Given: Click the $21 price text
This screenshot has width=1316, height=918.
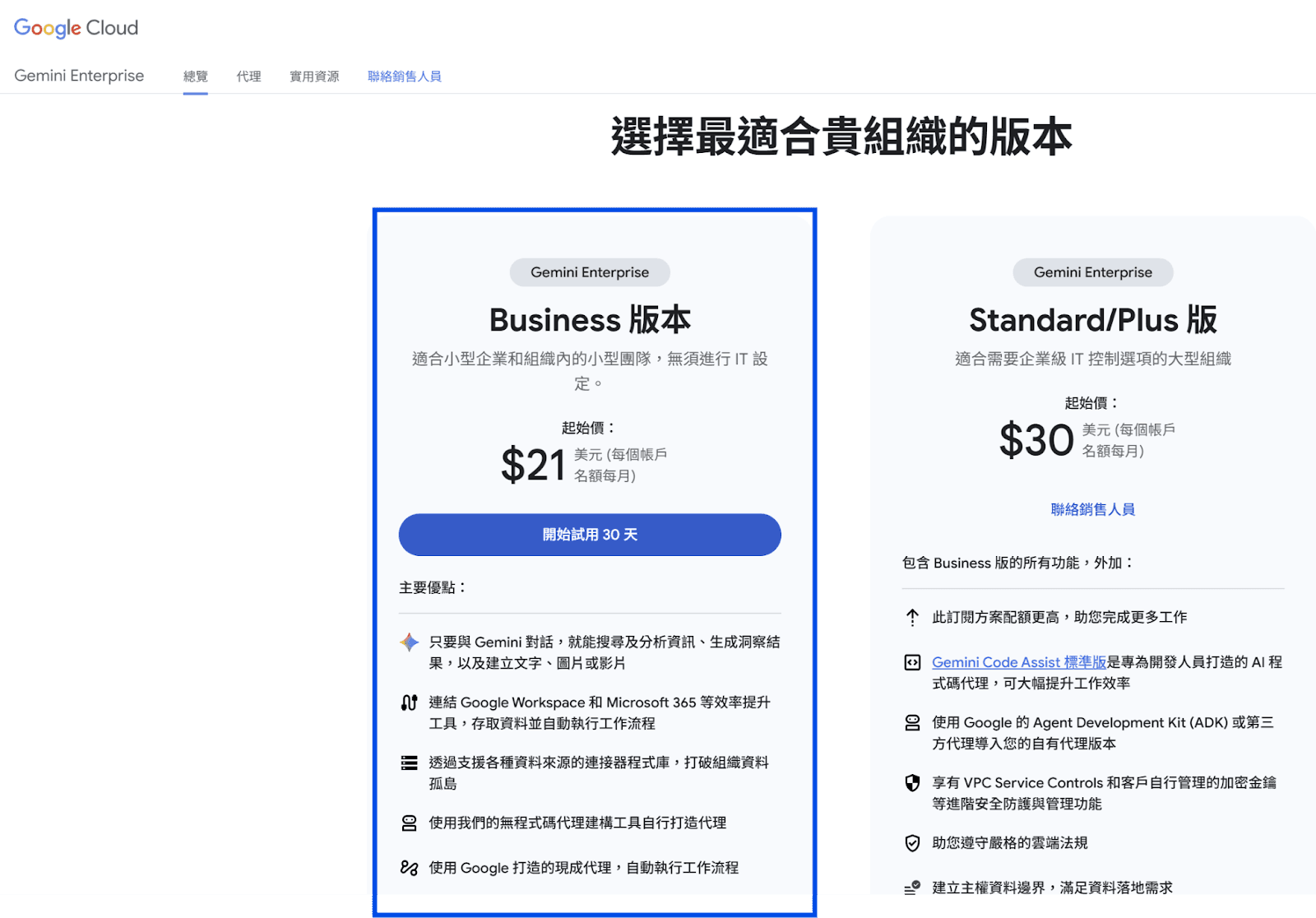Looking at the screenshot, I should click(533, 465).
